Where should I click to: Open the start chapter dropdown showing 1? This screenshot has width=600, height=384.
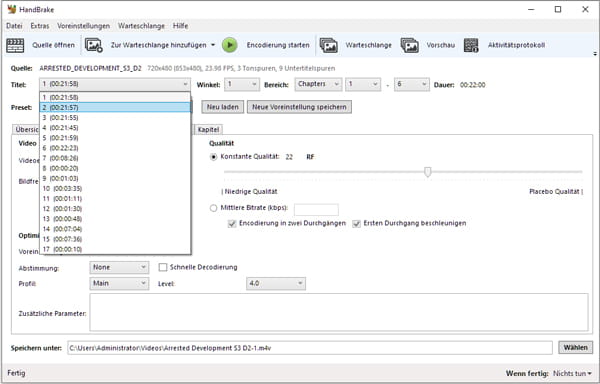click(x=363, y=85)
